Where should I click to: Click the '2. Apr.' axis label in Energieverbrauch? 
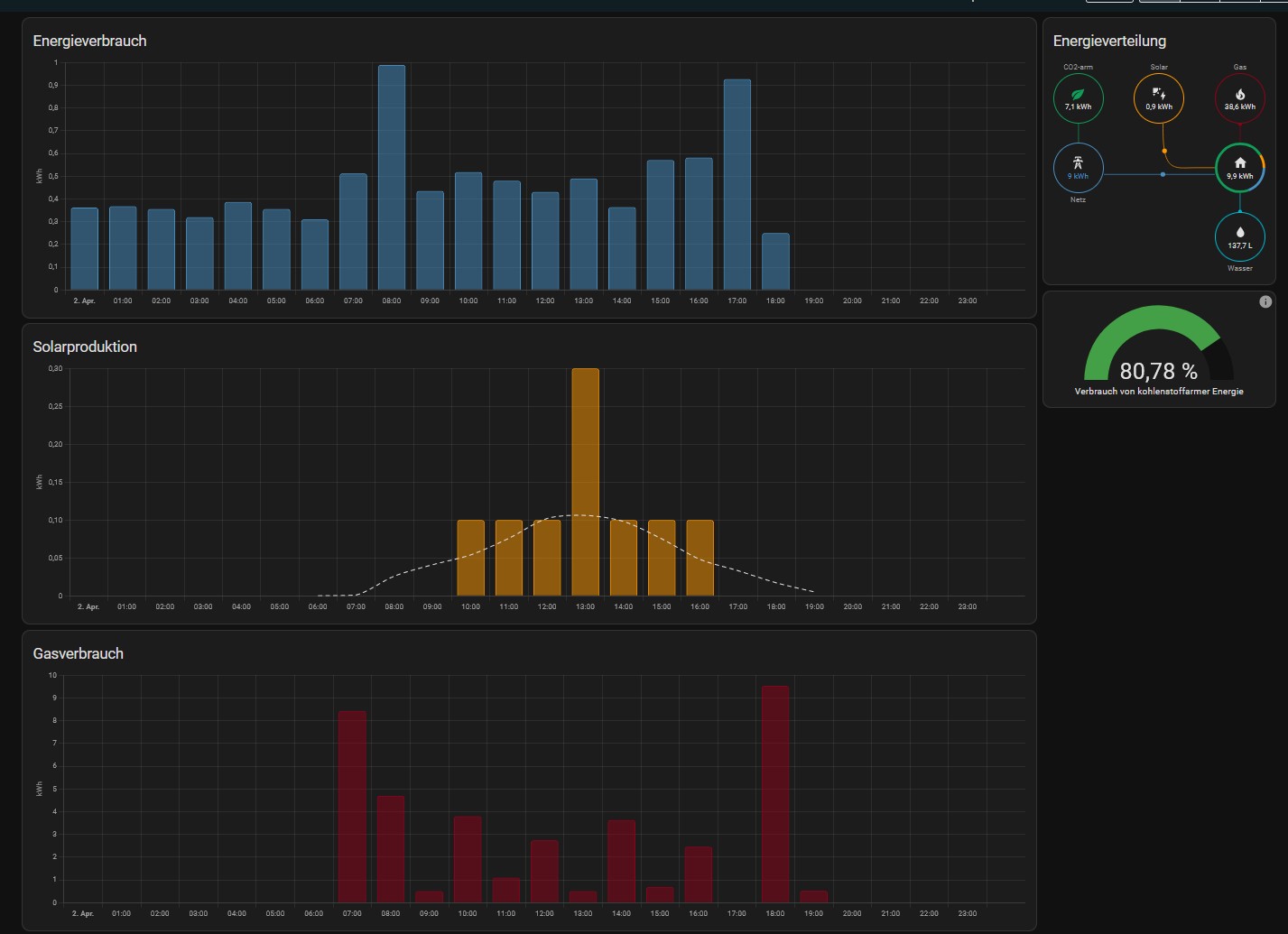84,301
